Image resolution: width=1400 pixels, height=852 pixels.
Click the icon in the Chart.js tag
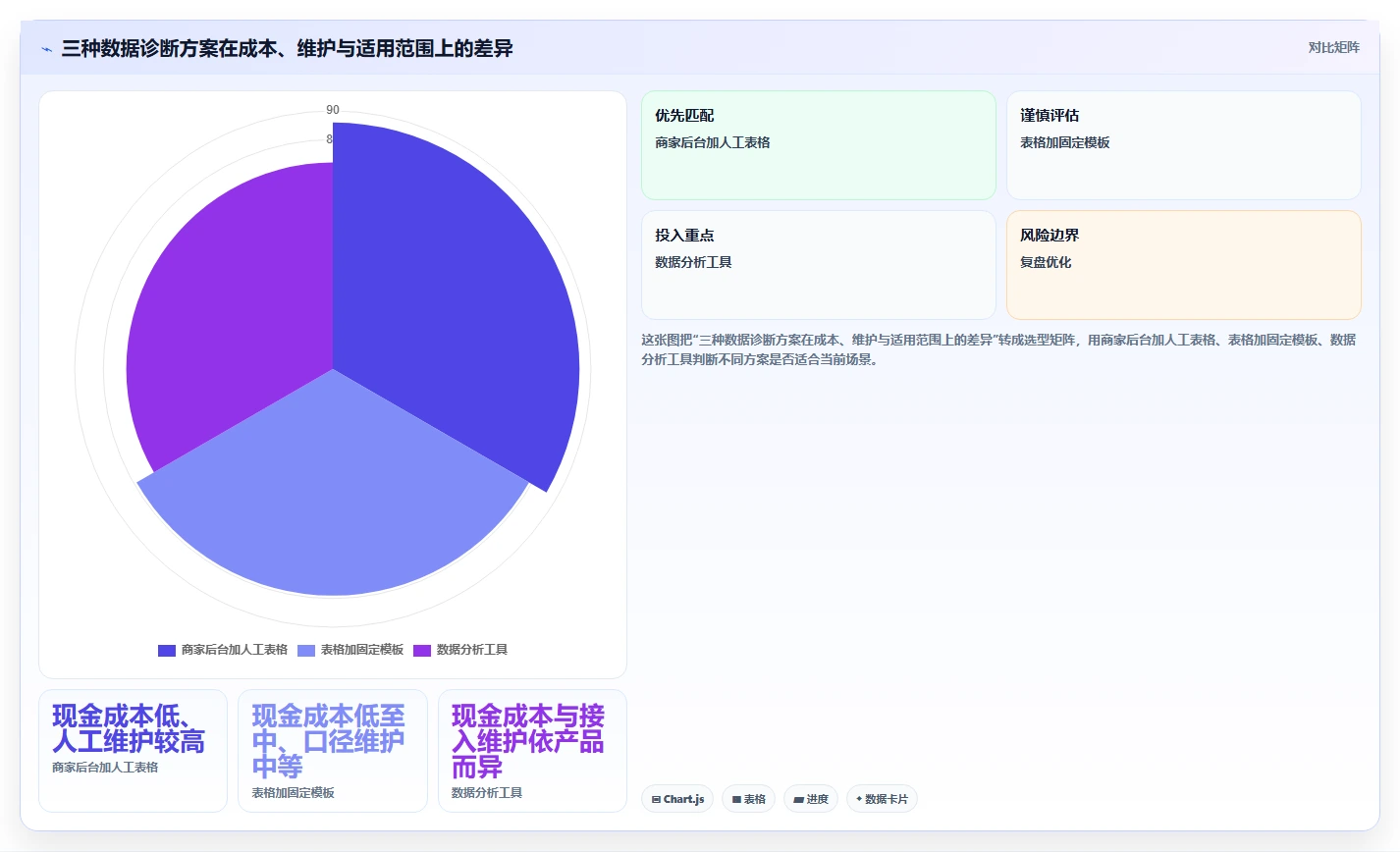click(x=656, y=800)
